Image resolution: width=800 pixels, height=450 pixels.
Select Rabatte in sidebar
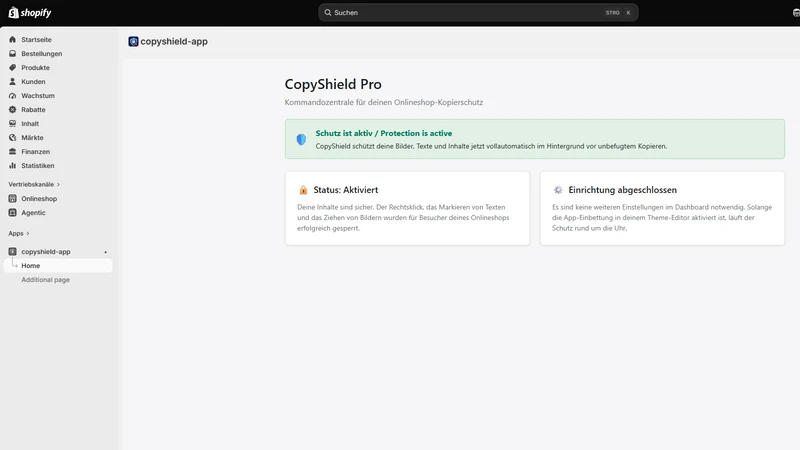coord(33,110)
